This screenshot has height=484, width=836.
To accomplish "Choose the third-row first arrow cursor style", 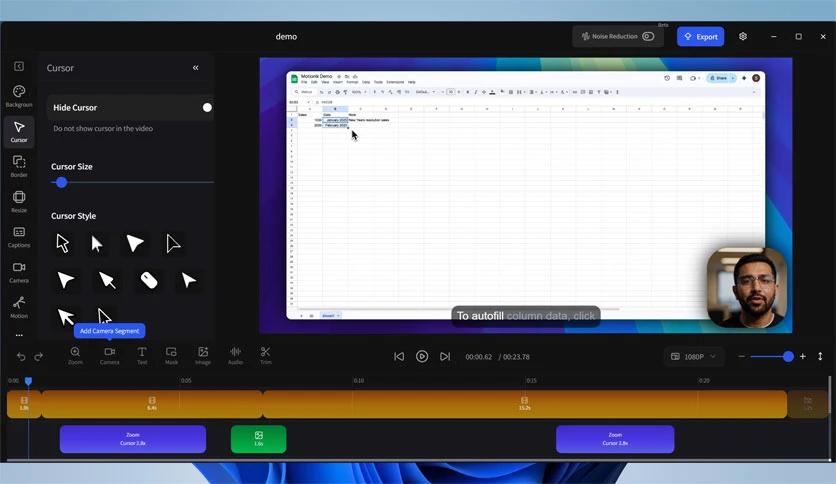I will coord(66,316).
